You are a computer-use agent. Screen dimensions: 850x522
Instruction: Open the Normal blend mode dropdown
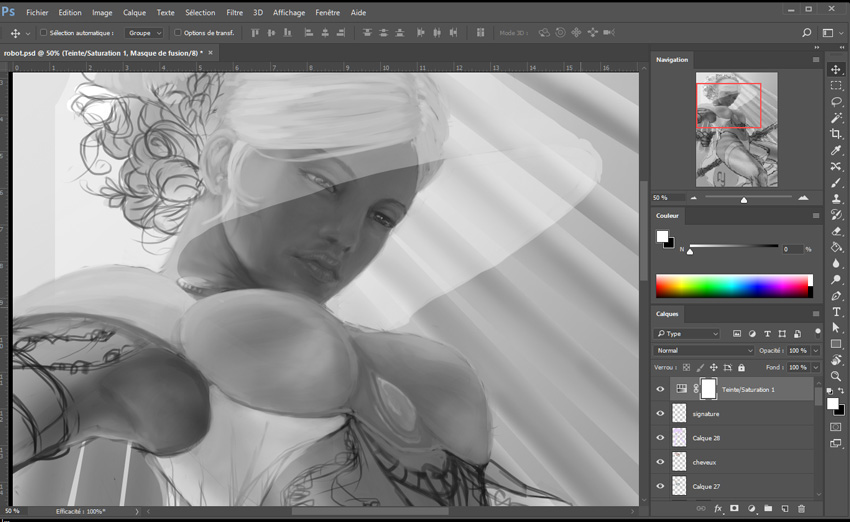(704, 351)
